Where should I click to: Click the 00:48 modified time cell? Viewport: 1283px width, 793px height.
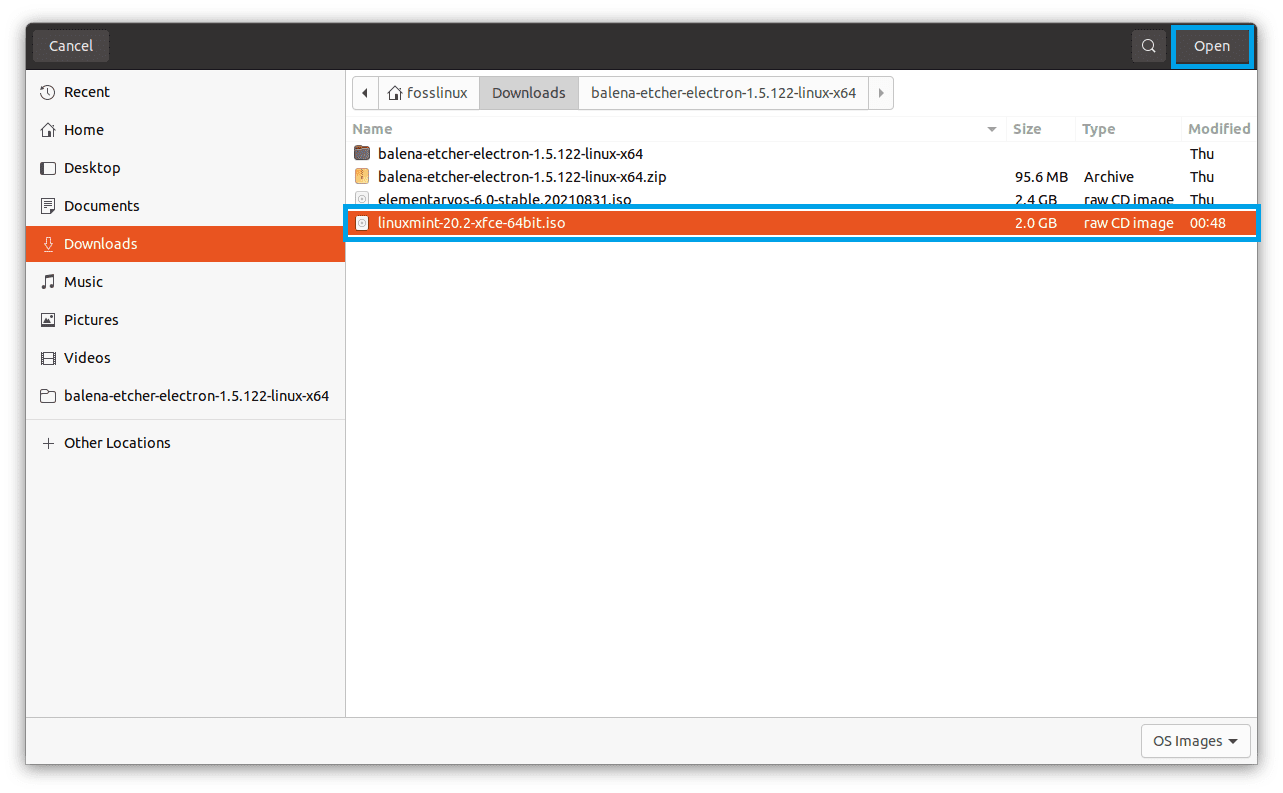(x=1207, y=223)
